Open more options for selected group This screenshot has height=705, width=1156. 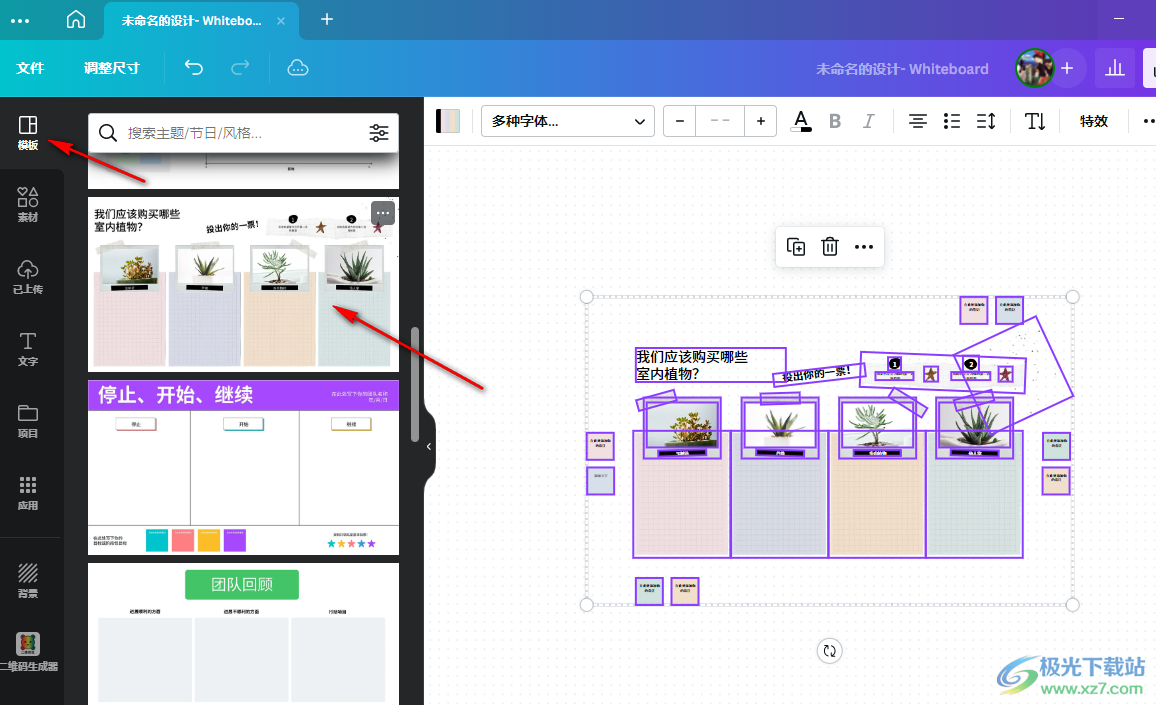tap(863, 246)
